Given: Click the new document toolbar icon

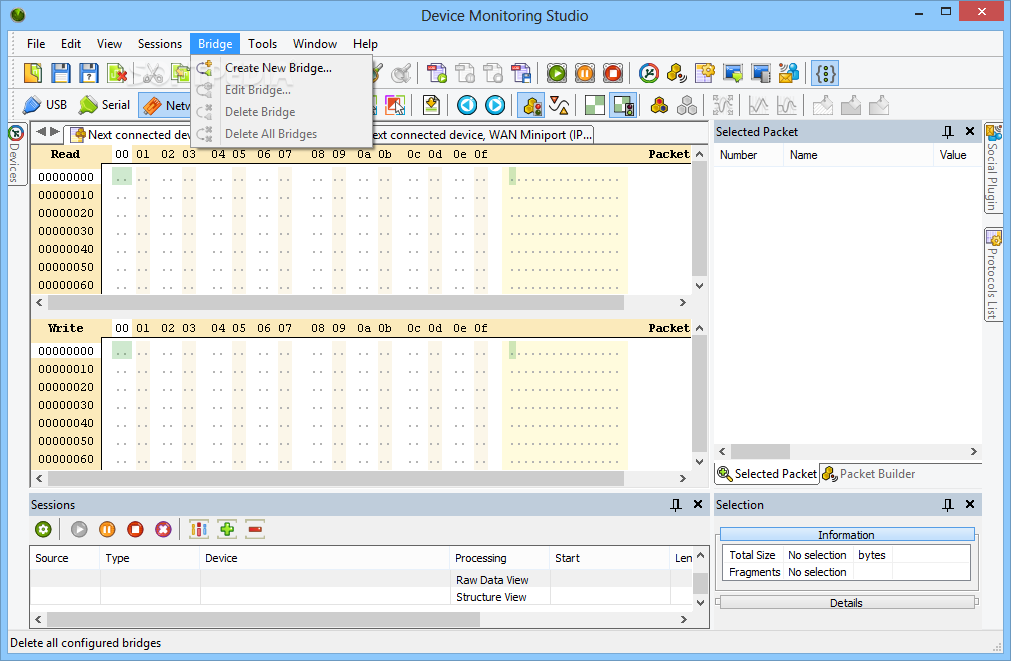Looking at the screenshot, I should point(33,73).
